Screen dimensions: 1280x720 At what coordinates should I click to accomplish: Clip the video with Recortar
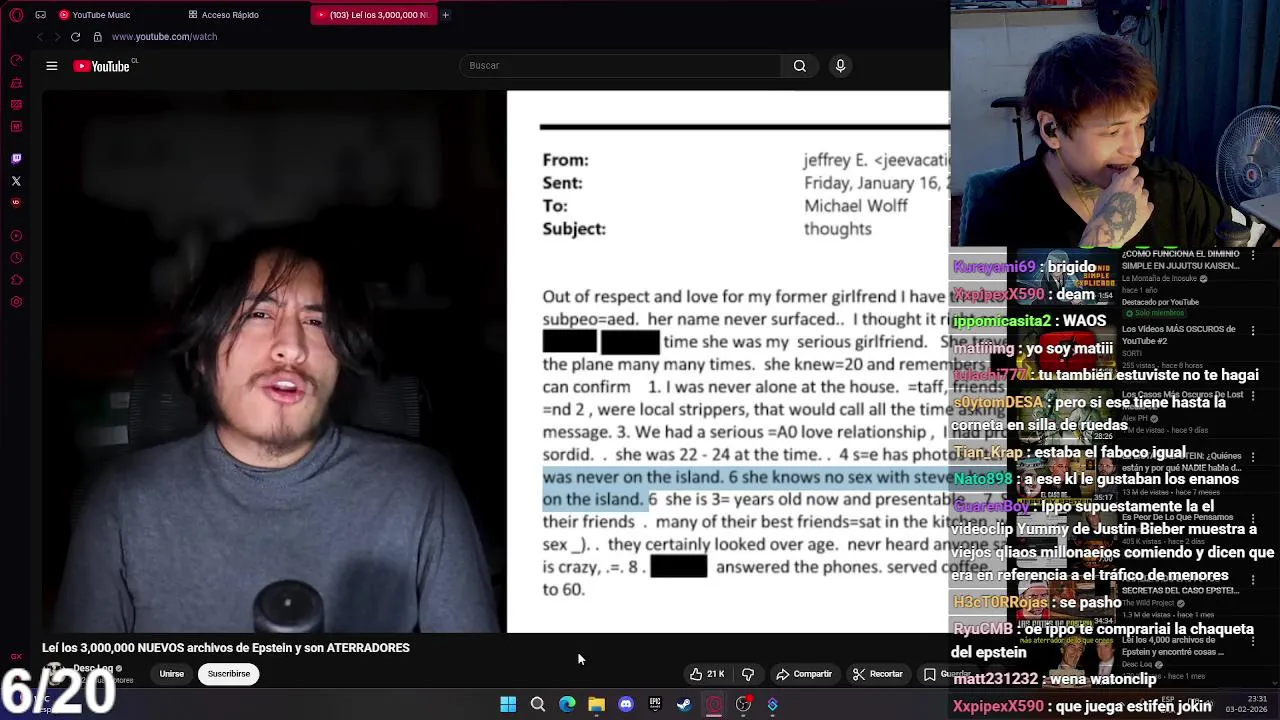pos(878,674)
